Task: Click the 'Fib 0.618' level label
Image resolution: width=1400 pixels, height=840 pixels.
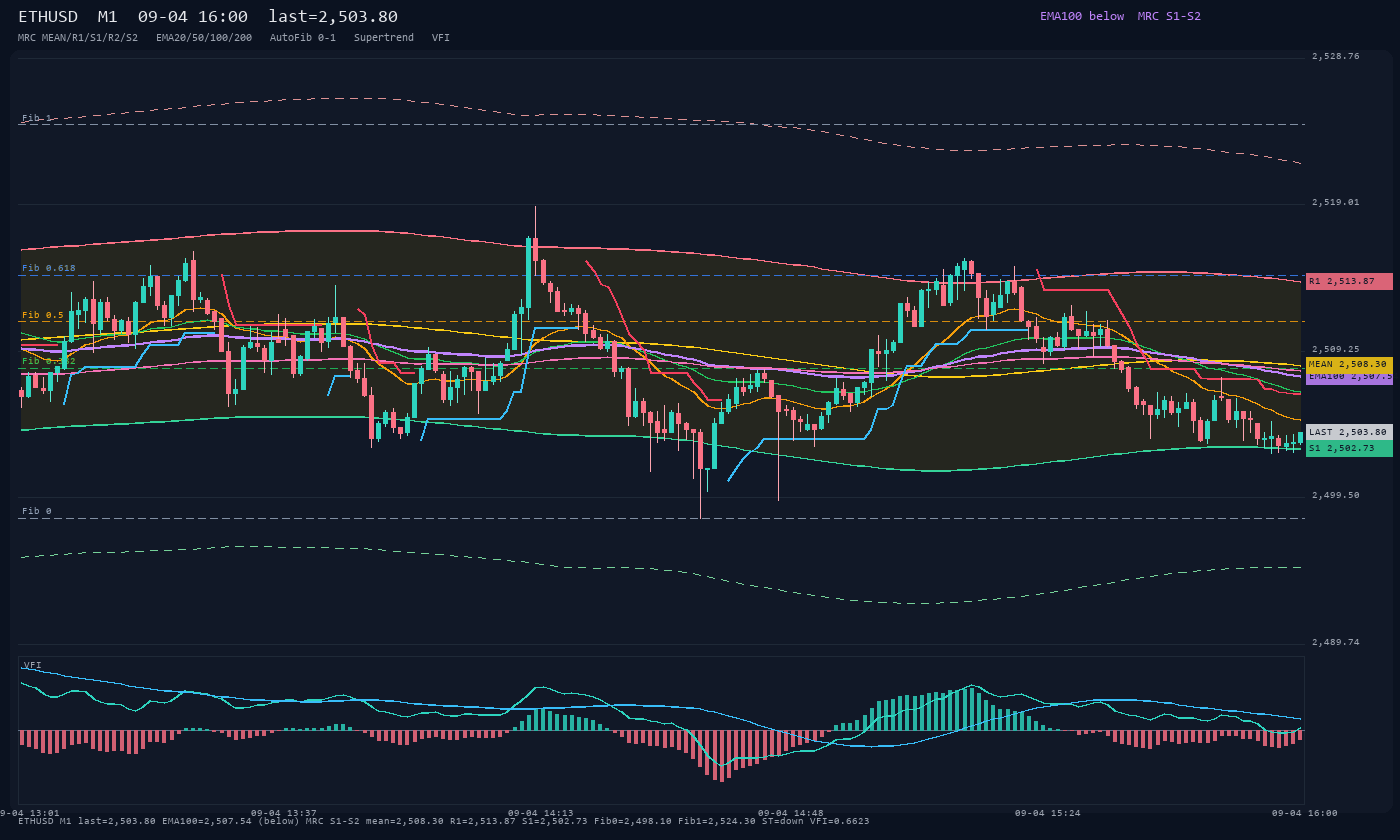Action: pos(49,268)
